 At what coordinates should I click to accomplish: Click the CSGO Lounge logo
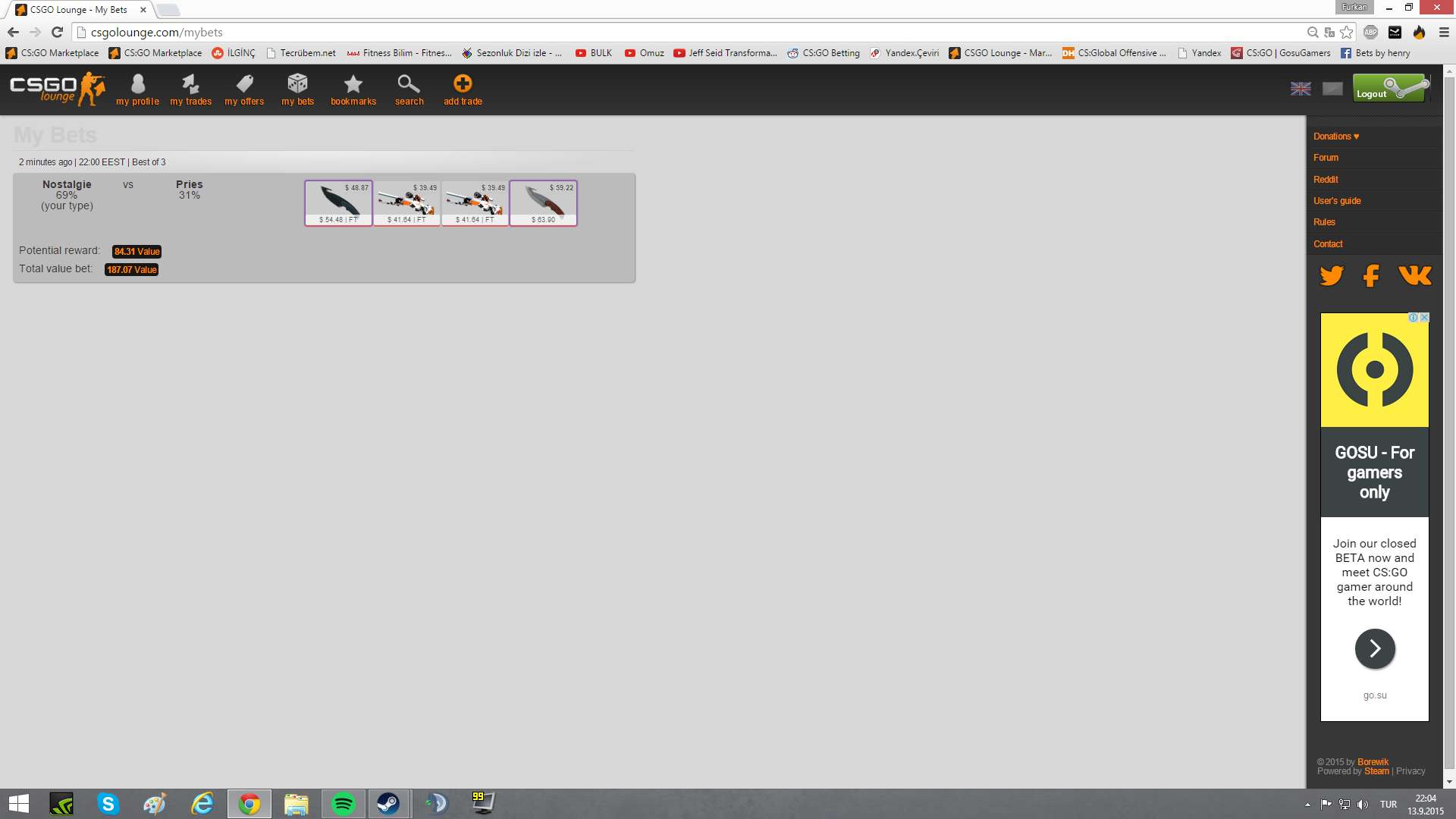point(58,89)
